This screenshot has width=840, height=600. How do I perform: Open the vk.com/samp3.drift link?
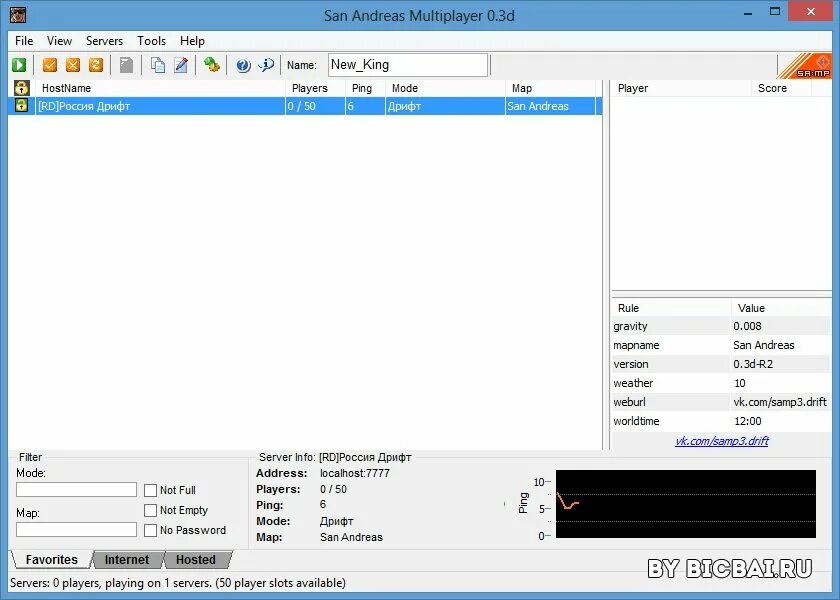coord(722,441)
